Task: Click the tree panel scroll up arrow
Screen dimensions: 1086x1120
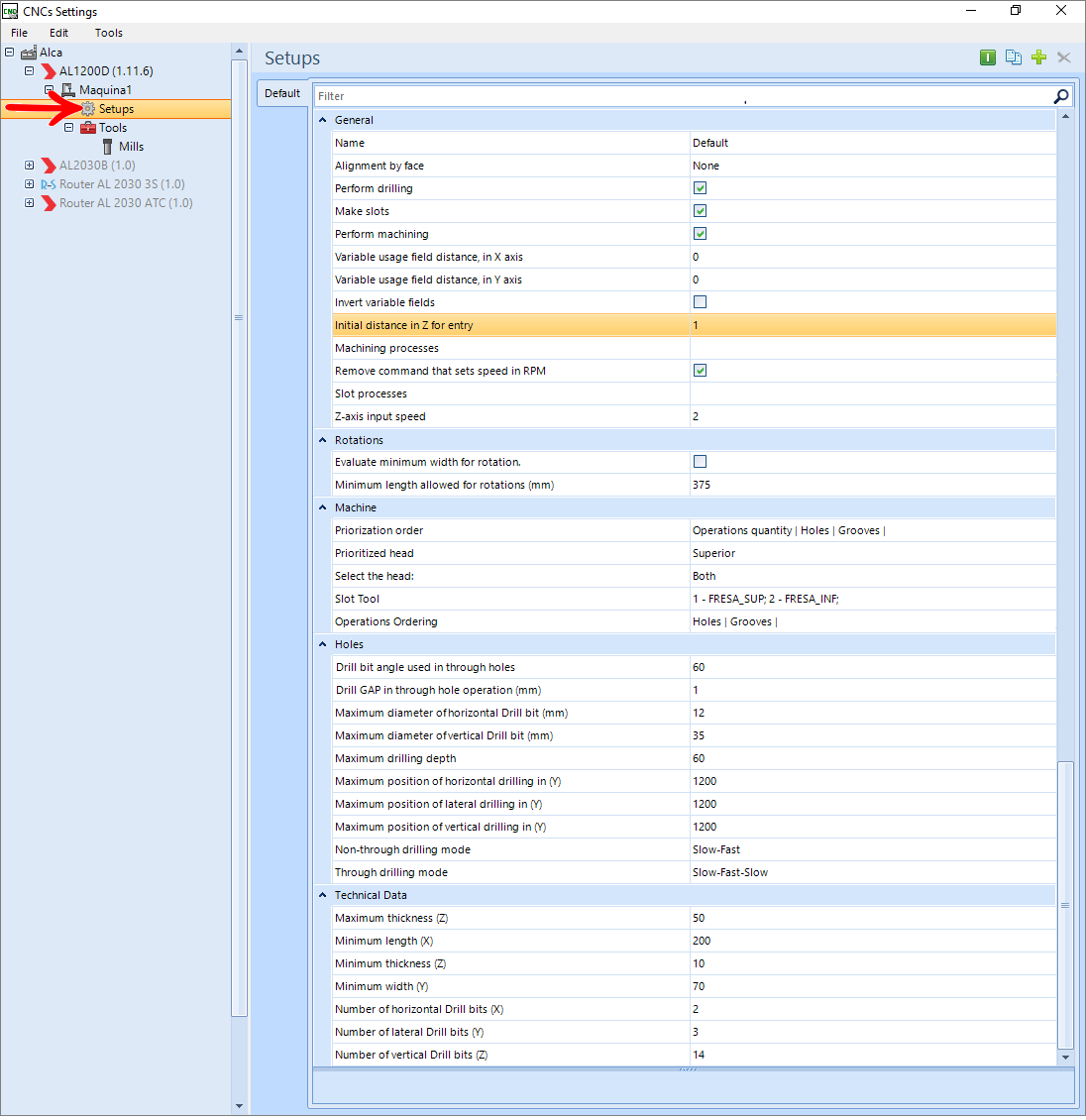Action: (x=239, y=51)
